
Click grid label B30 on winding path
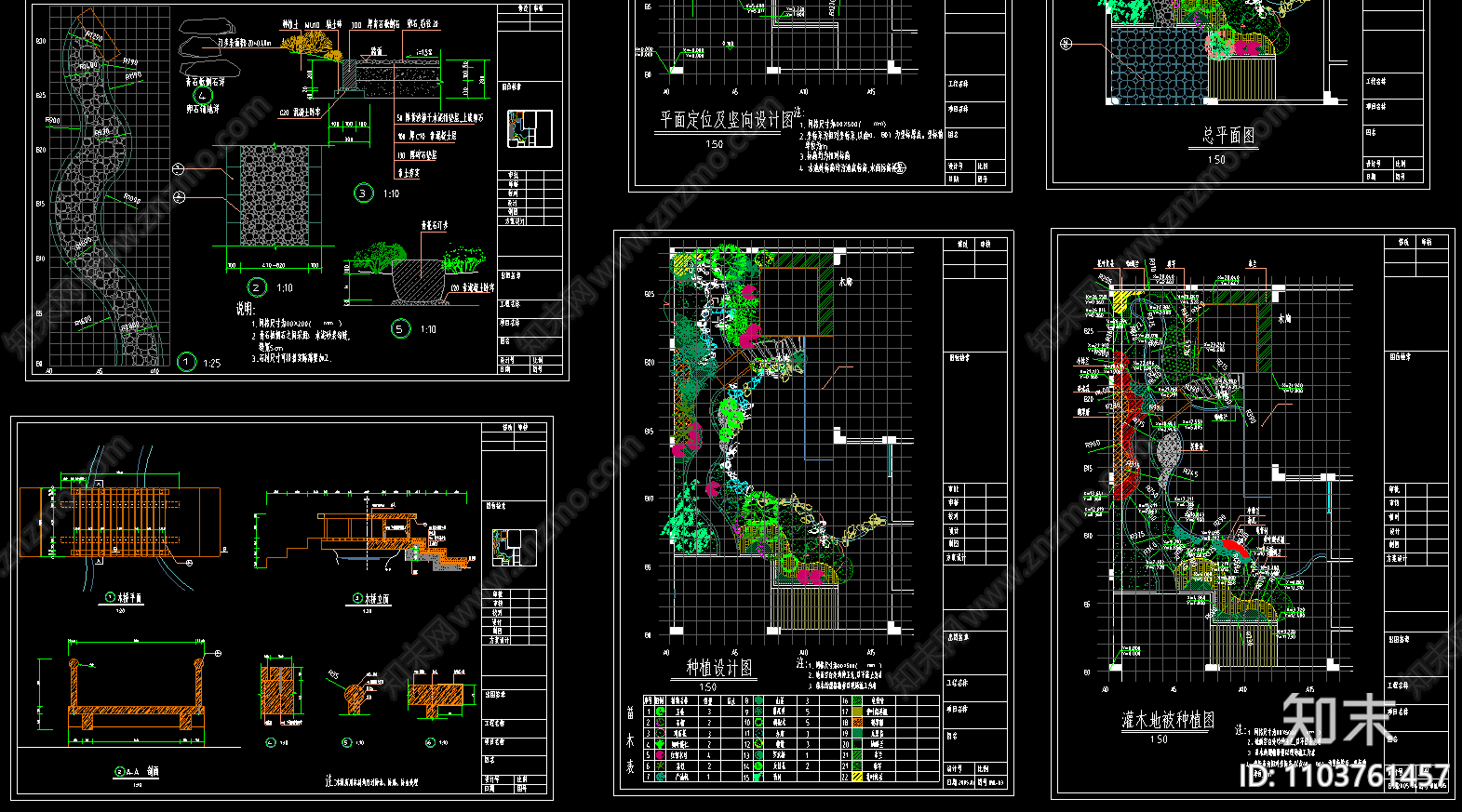pos(40,42)
